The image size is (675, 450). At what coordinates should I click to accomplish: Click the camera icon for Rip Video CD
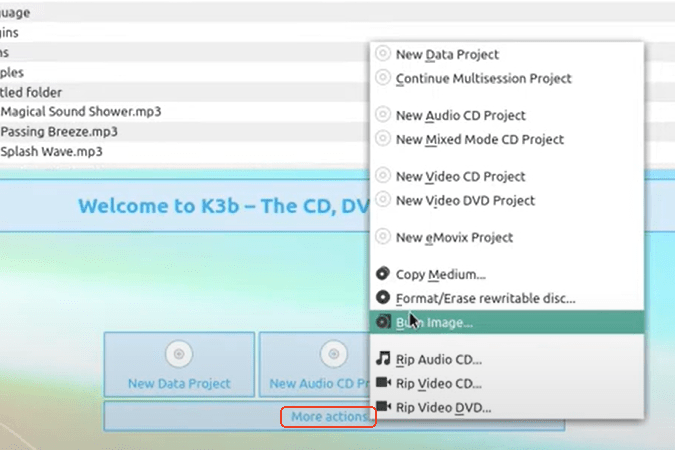pos(383,383)
